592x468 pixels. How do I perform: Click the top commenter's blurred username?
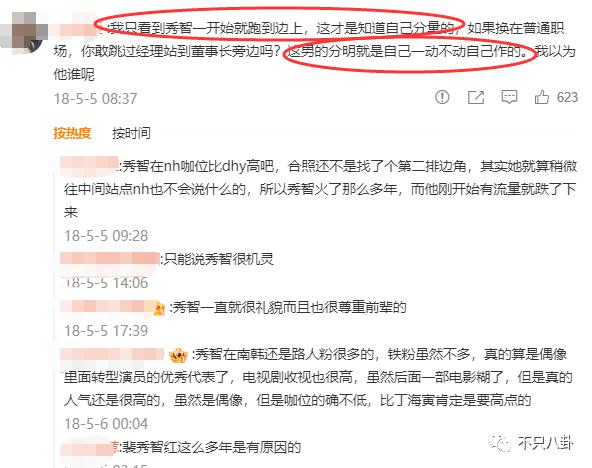pyautogui.click(x=77, y=27)
